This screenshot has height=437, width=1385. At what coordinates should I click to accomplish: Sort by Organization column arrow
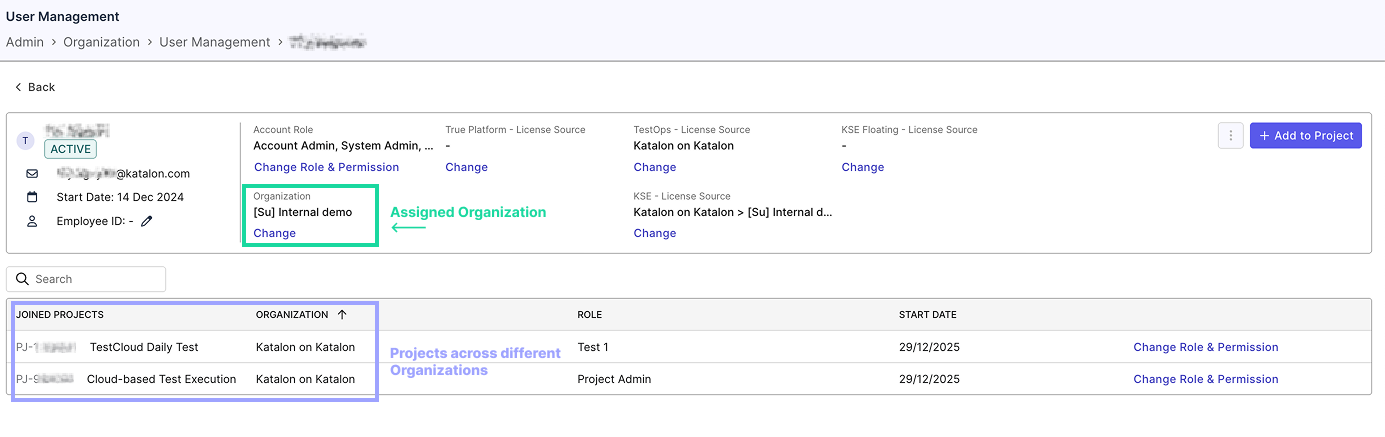tap(342, 314)
